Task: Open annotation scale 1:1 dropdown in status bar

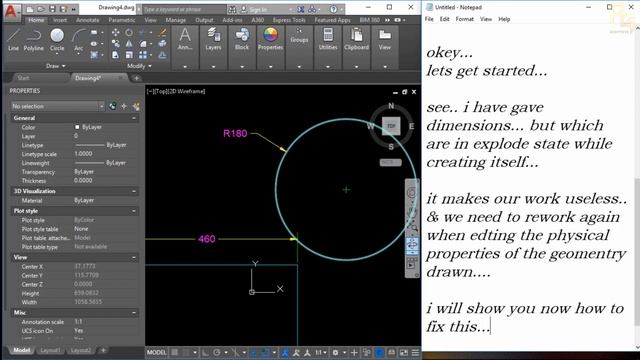Action: pos(321,352)
